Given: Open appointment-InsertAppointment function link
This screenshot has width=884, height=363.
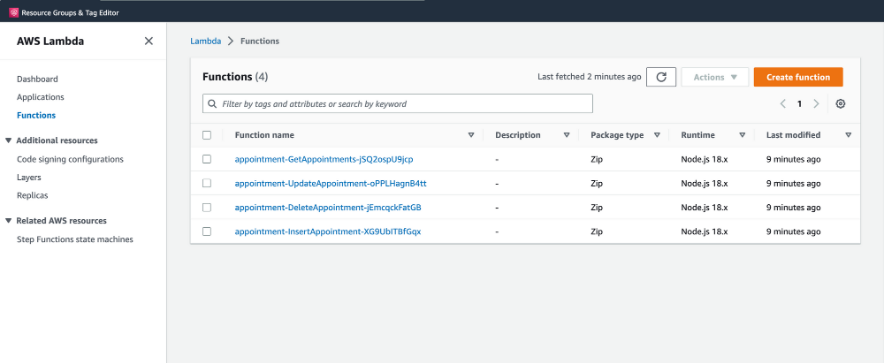Looking at the screenshot, I should coord(328,232).
